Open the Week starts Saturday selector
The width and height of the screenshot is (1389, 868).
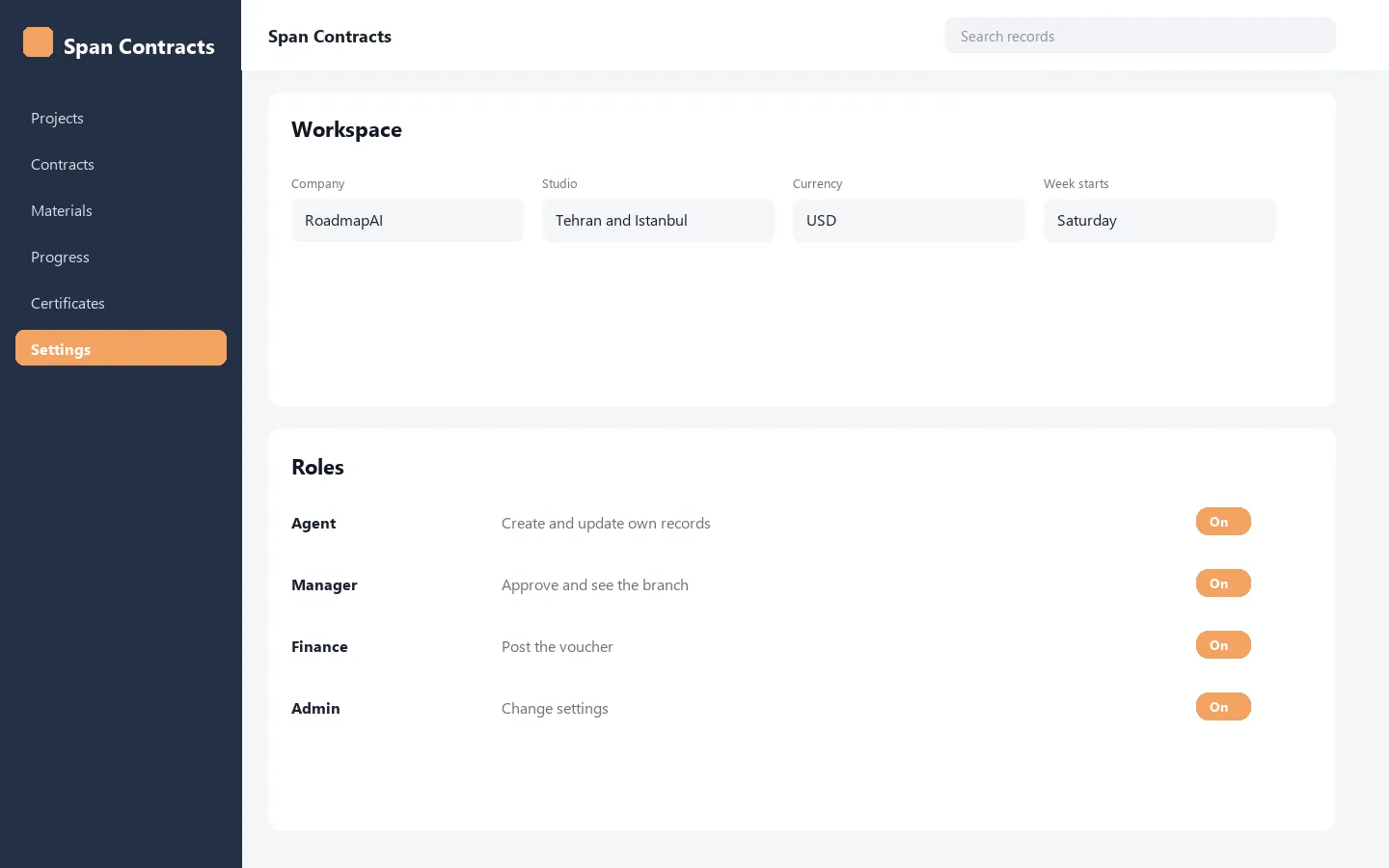[x=1159, y=221]
